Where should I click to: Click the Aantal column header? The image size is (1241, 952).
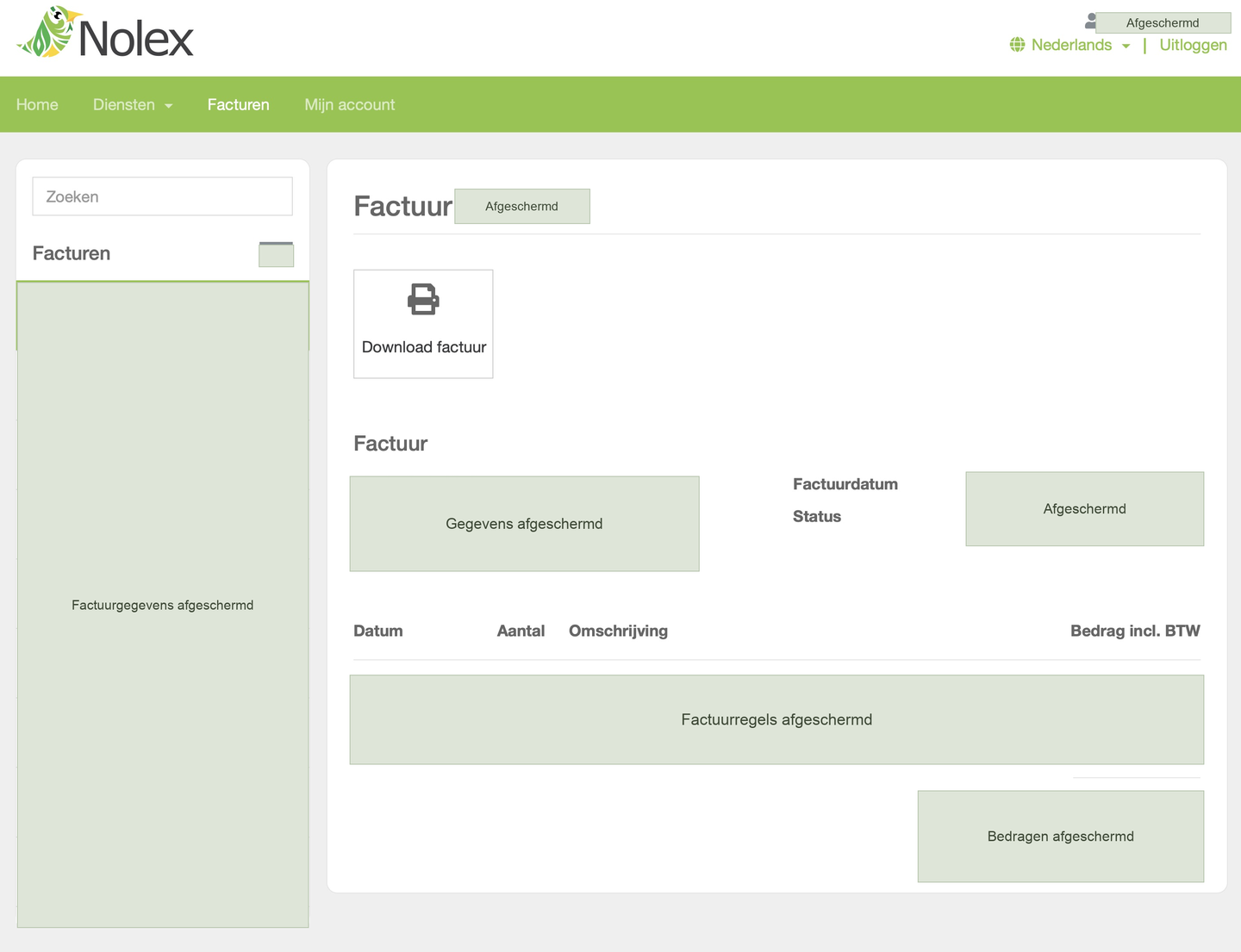pos(521,631)
